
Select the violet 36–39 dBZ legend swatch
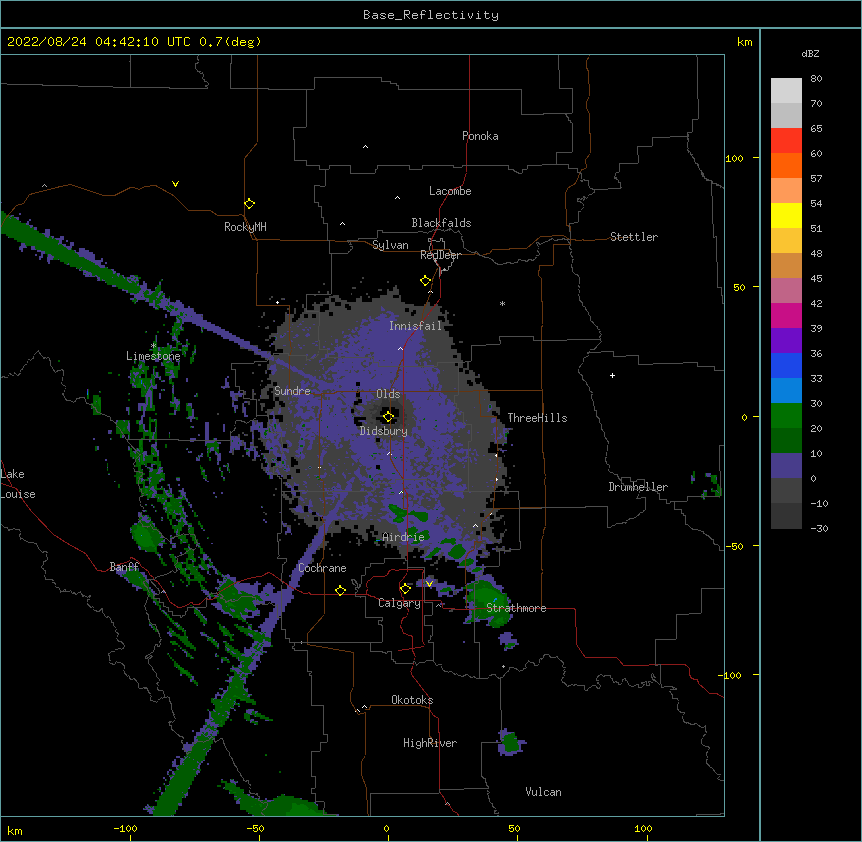(786, 340)
